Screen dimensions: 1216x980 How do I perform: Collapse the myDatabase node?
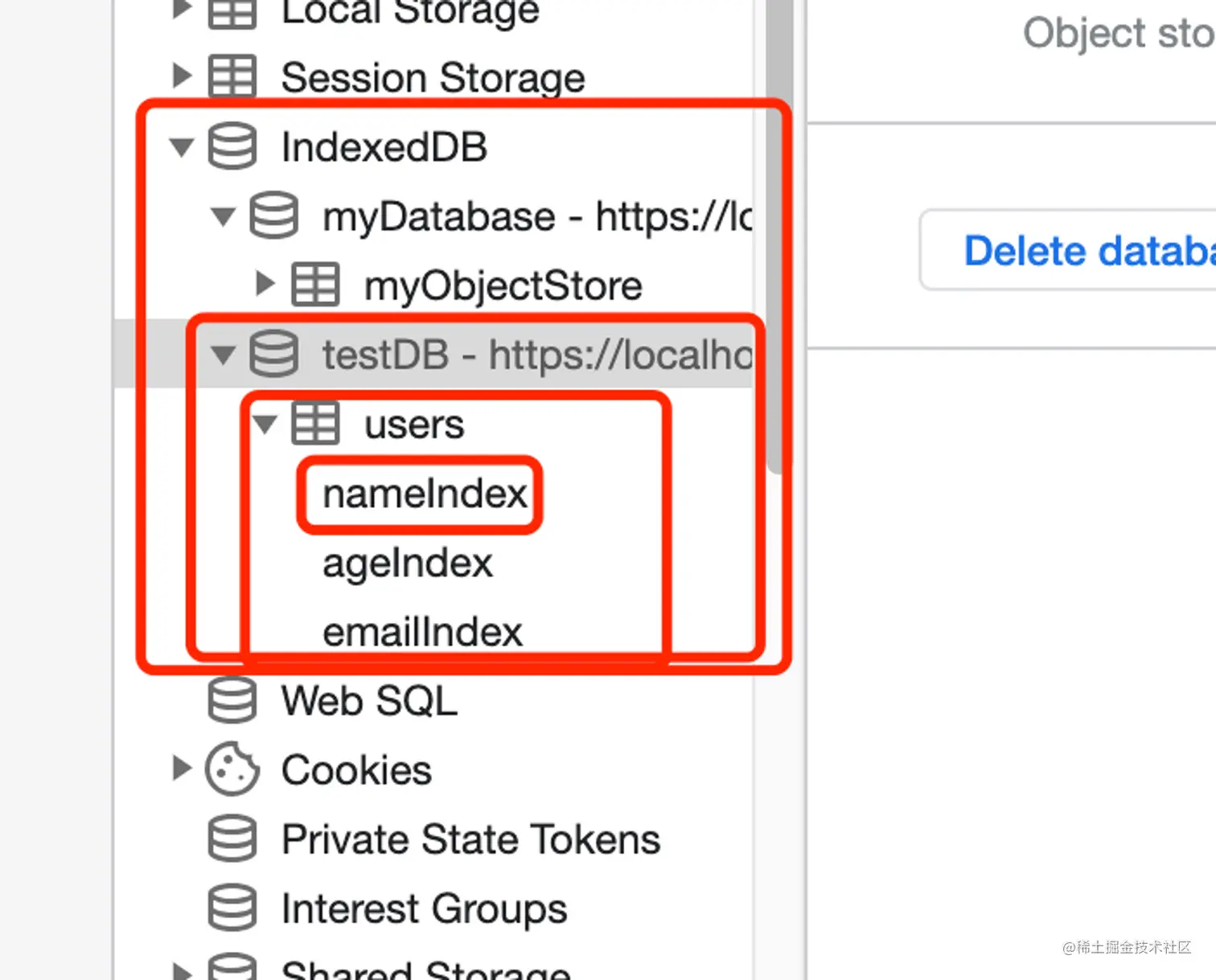223,216
